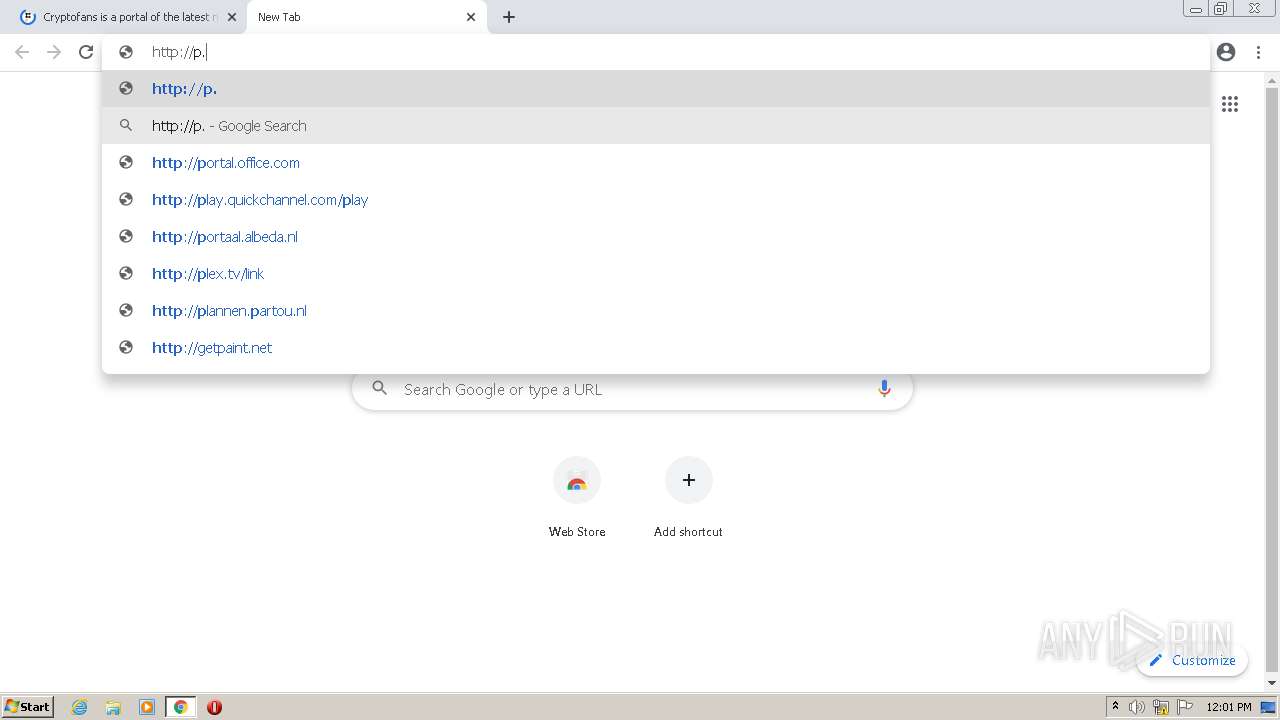The width and height of the screenshot is (1280, 720).
Task: Click the globe icon beside plex.tv/link
Action: 126,273
